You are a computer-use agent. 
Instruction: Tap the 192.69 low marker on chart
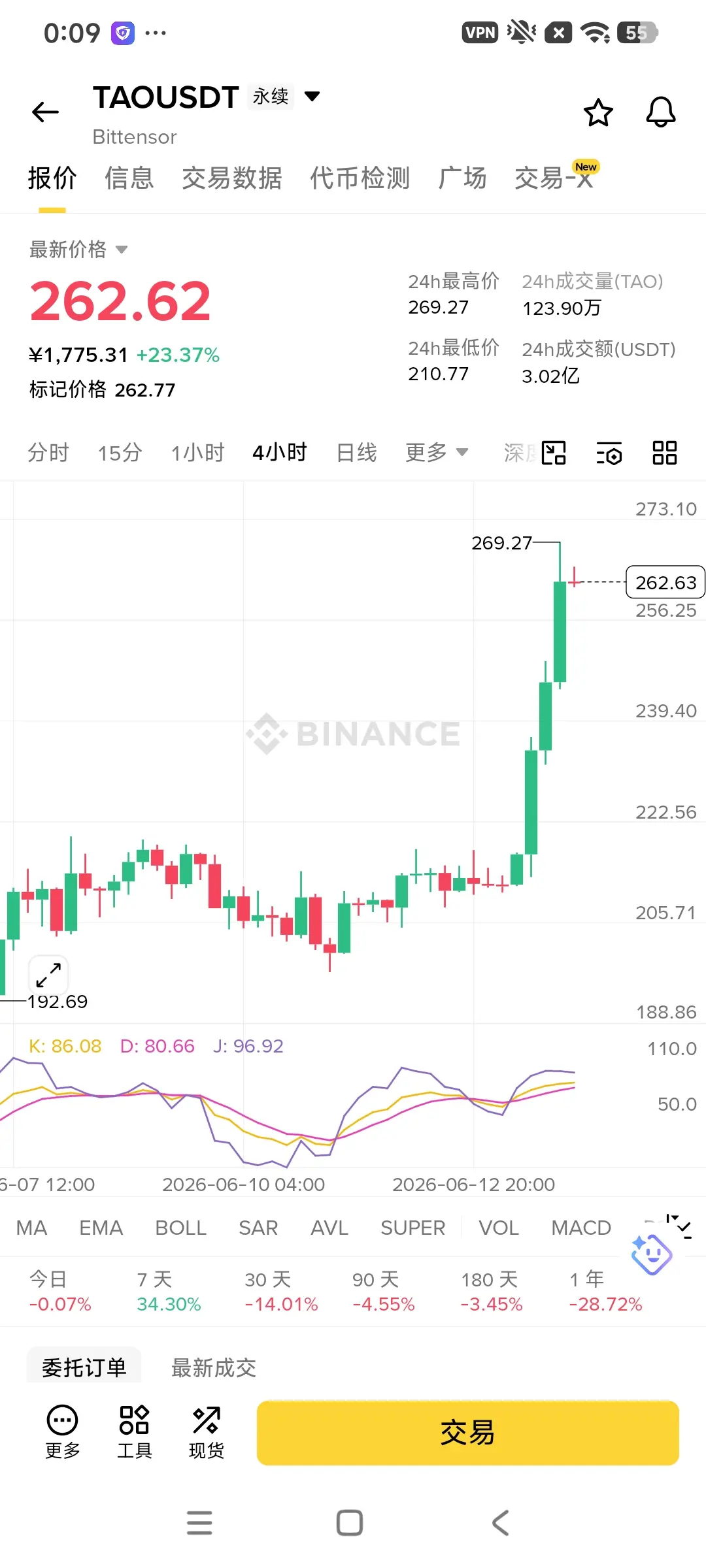coord(58,1002)
